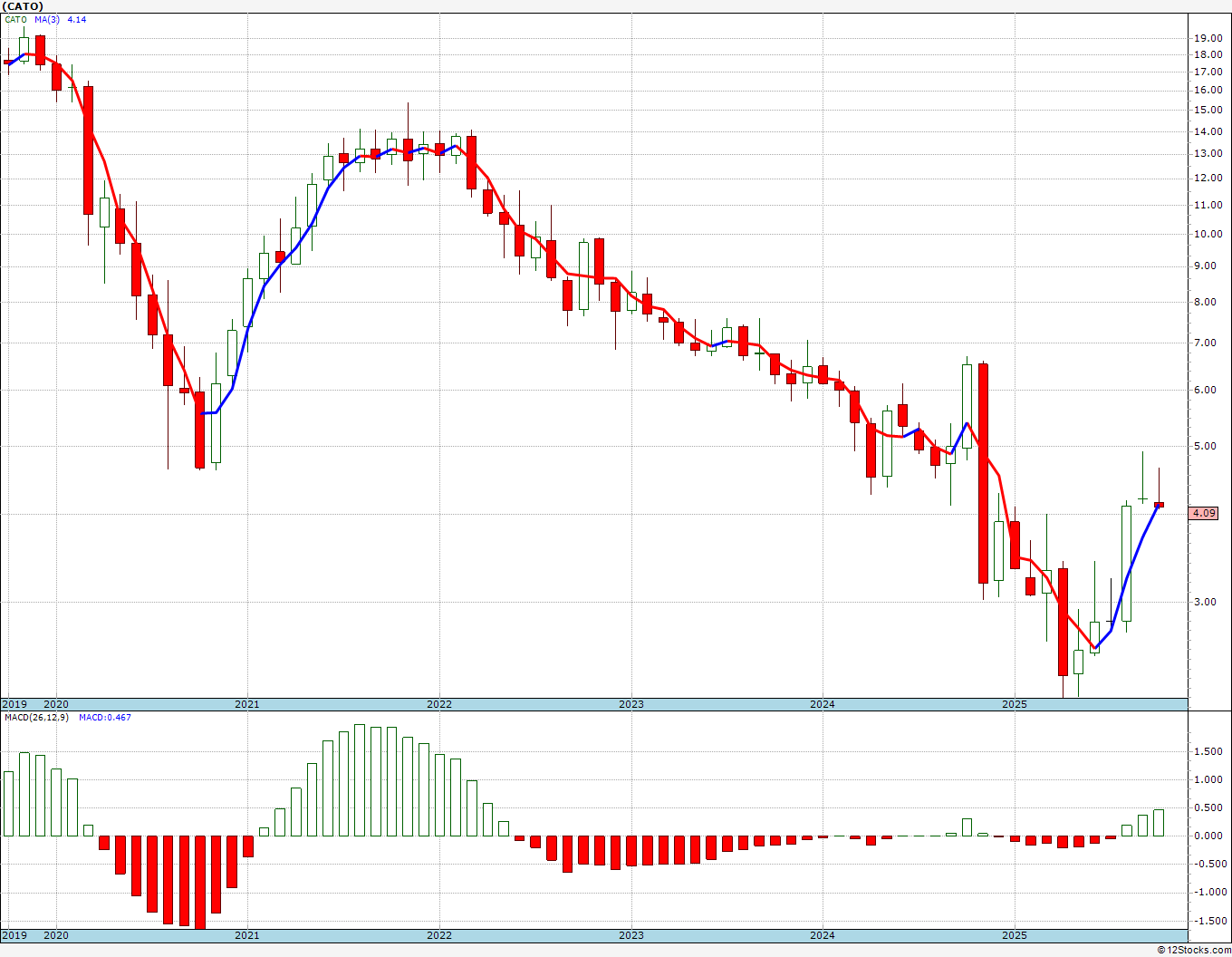Viewport: 1232px width, 957px height.
Task: Click the 11.00 price axis label
Action: (x=1208, y=205)
